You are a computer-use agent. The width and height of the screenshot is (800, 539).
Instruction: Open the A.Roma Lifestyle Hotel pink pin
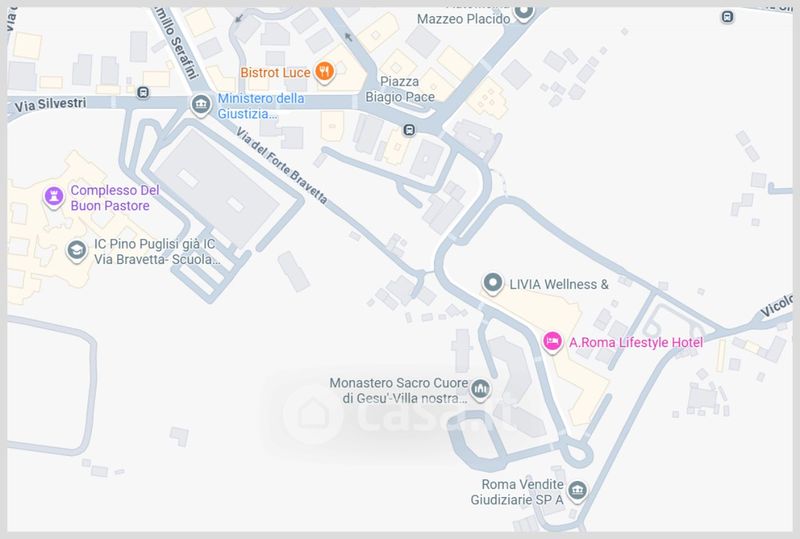tap(552, 341)
